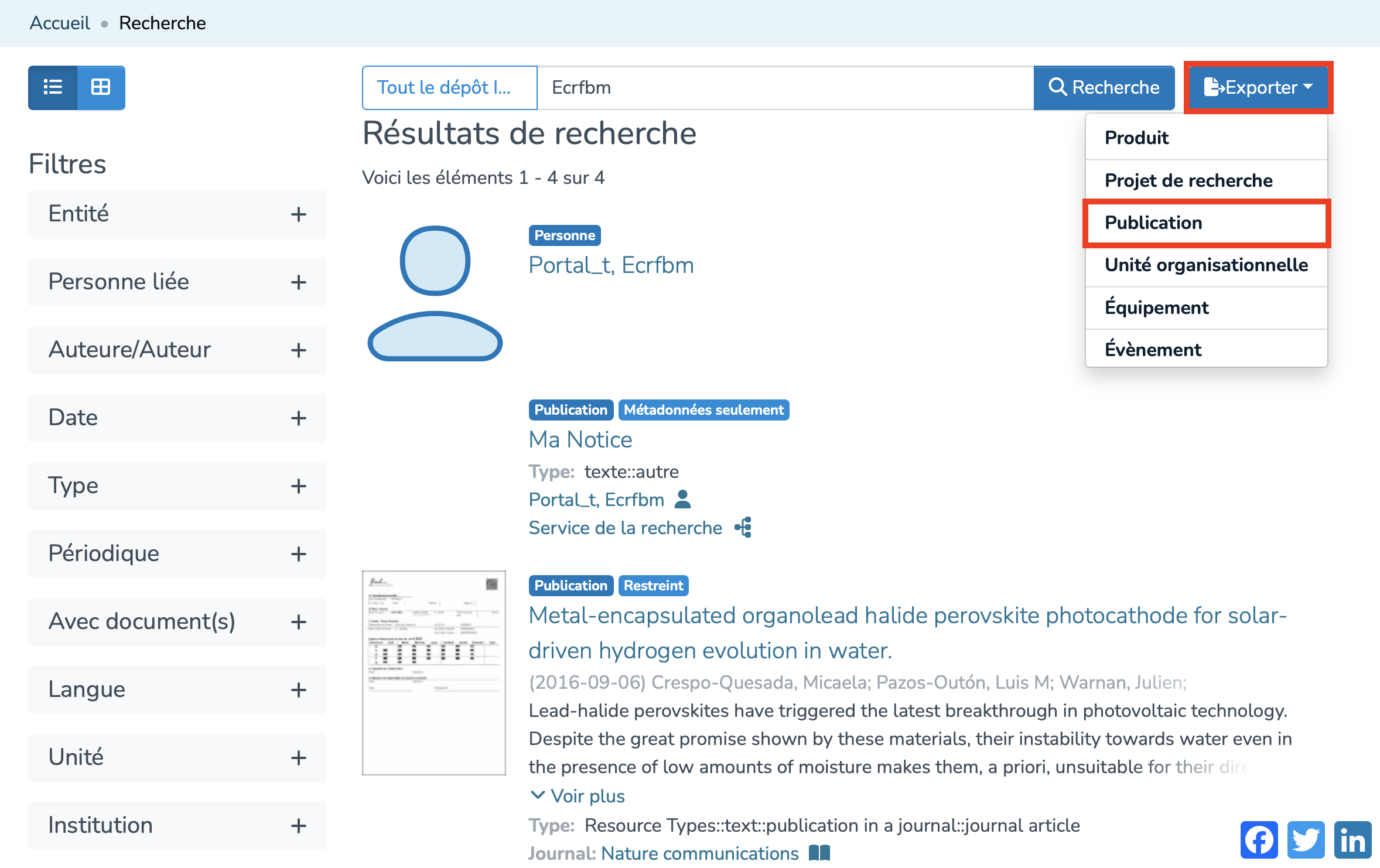Click the Twitter share icon

pyautogui.click(x=1305, y=839)
